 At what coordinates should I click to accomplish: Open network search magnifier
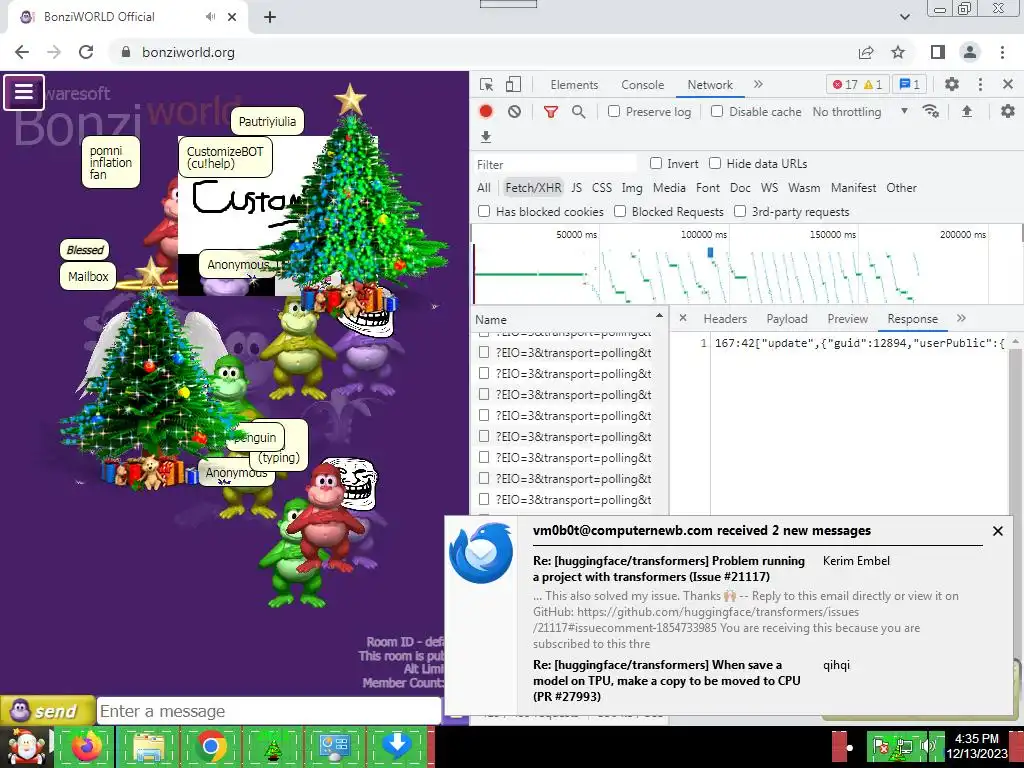[579, 112]
